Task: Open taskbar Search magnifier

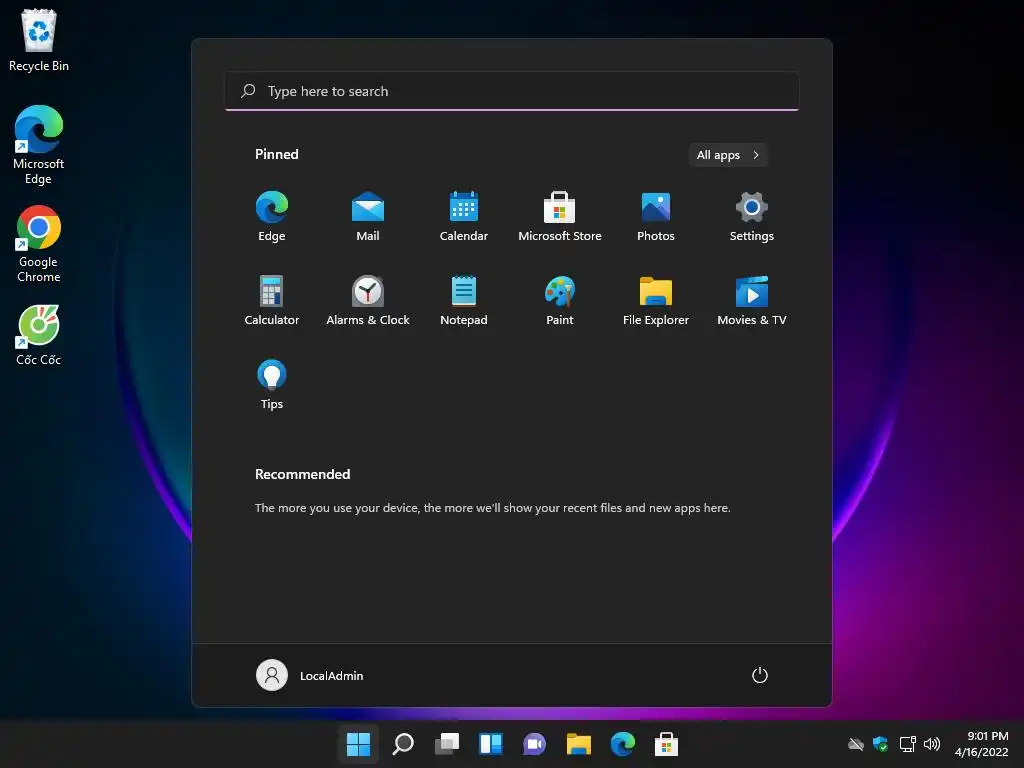Action: [x=403, y=744]
